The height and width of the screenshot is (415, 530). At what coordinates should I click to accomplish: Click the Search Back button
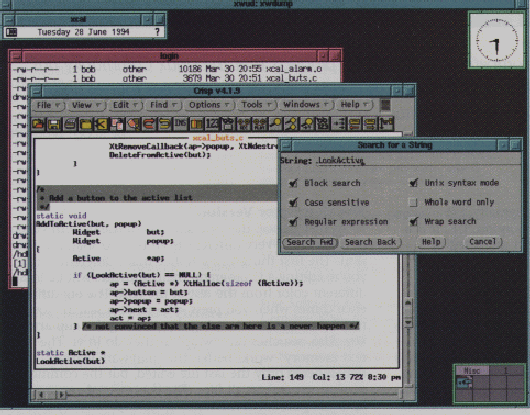370,242
